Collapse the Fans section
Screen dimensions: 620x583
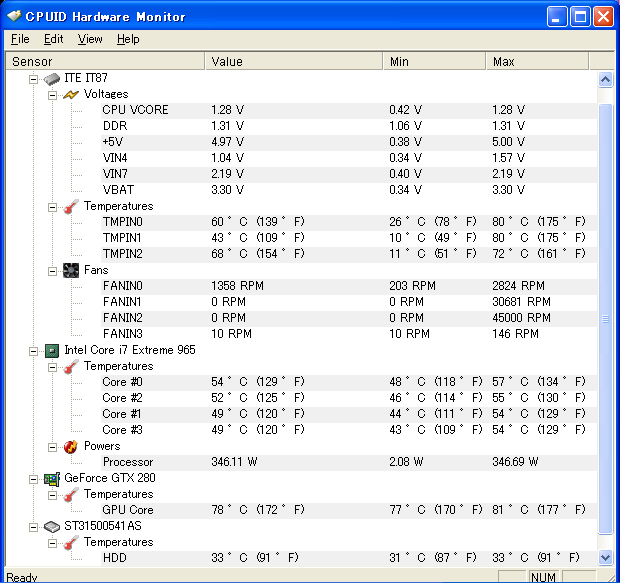click(x=52, y=270)
